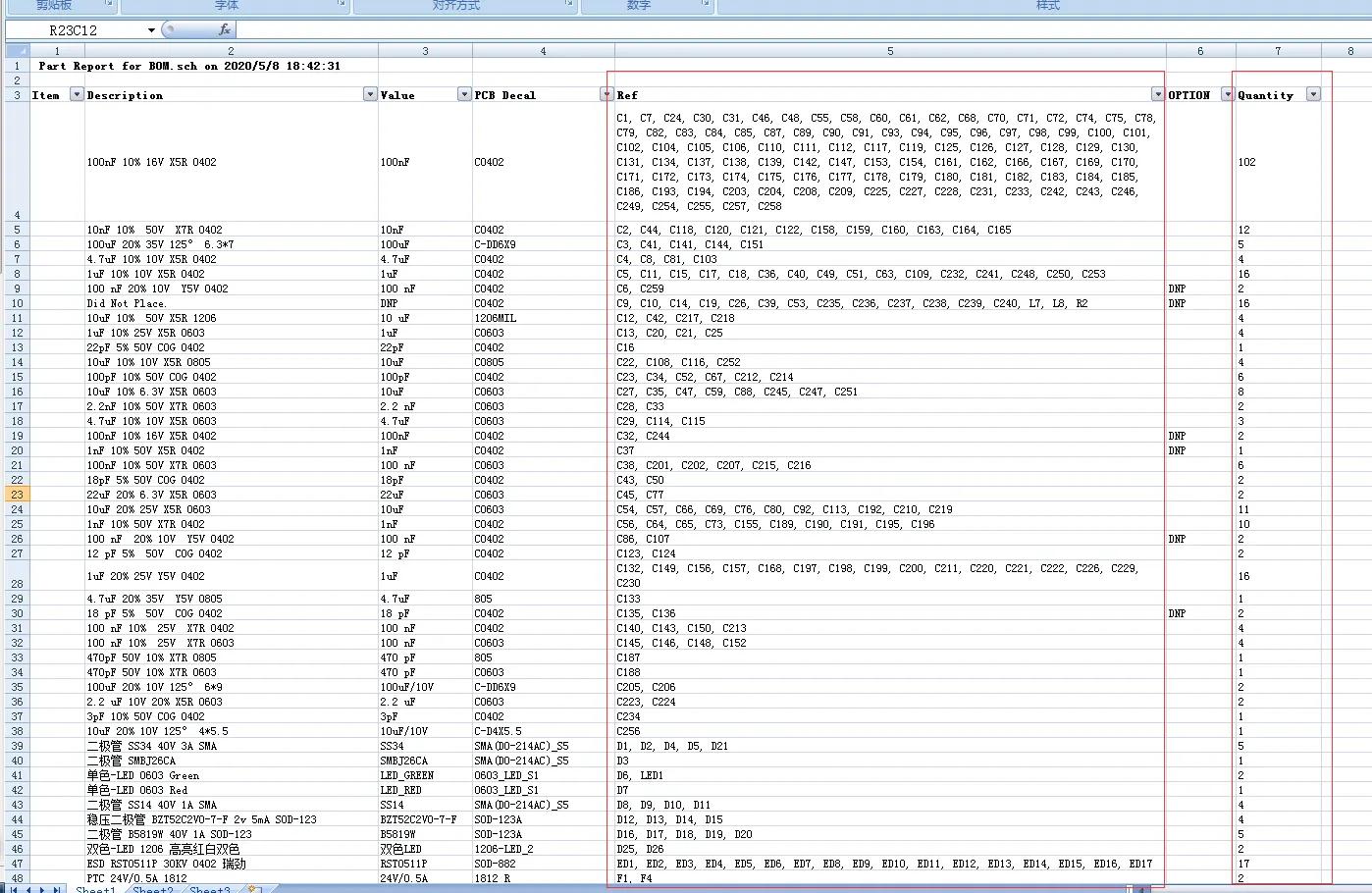Click the 'RST0511P' value cell
The height and width of the screenshot is (893, 1372).
tap(425, 864)
